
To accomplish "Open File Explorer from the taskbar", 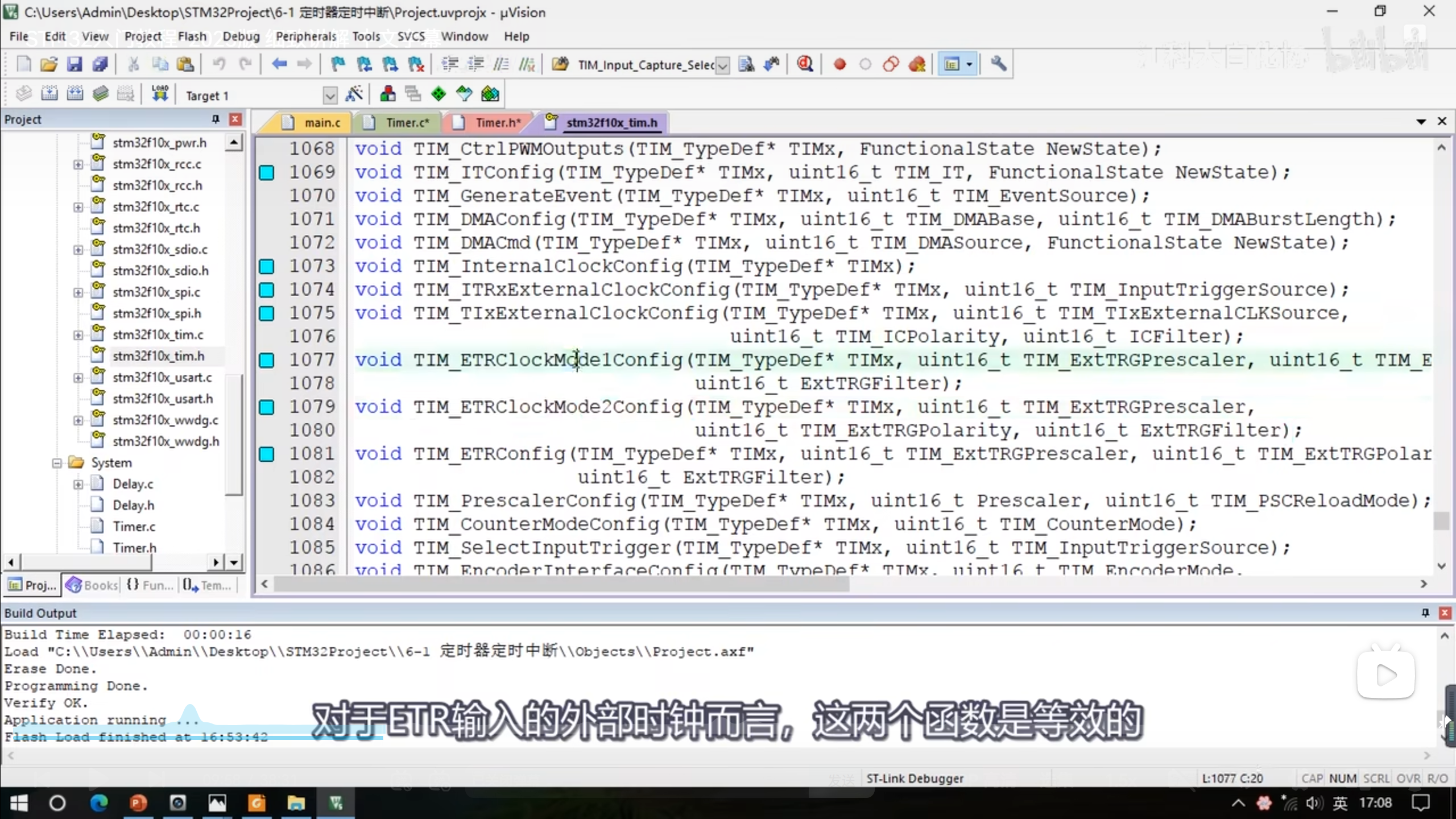I will (x=296, y=803).
